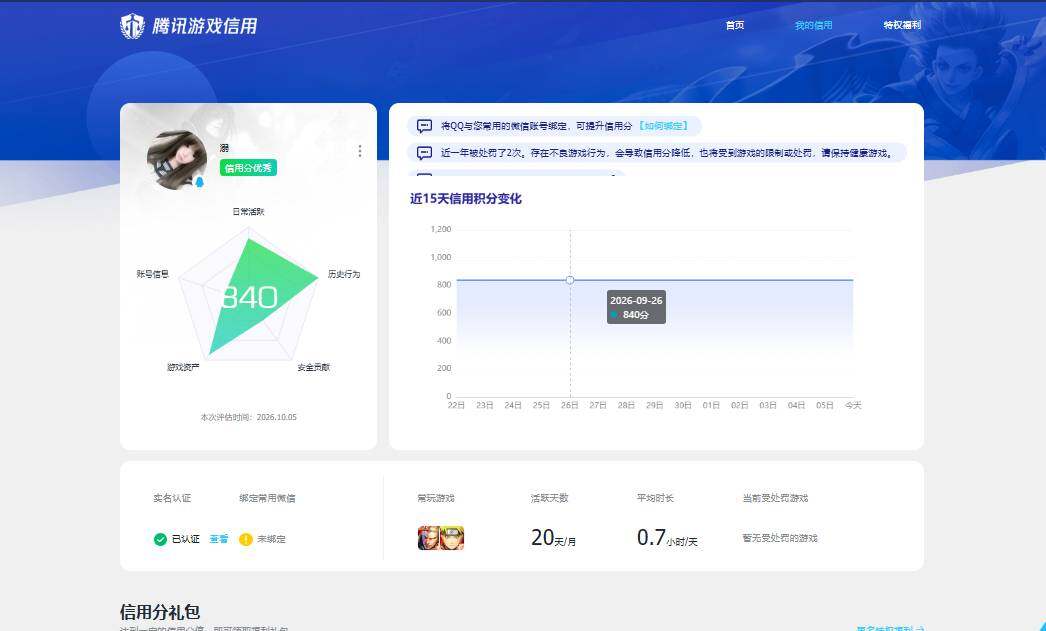Viewport: 1046px width, 631px height.
Task: Click the 0.7小时/天 average duration value
Action: [667, 538]
